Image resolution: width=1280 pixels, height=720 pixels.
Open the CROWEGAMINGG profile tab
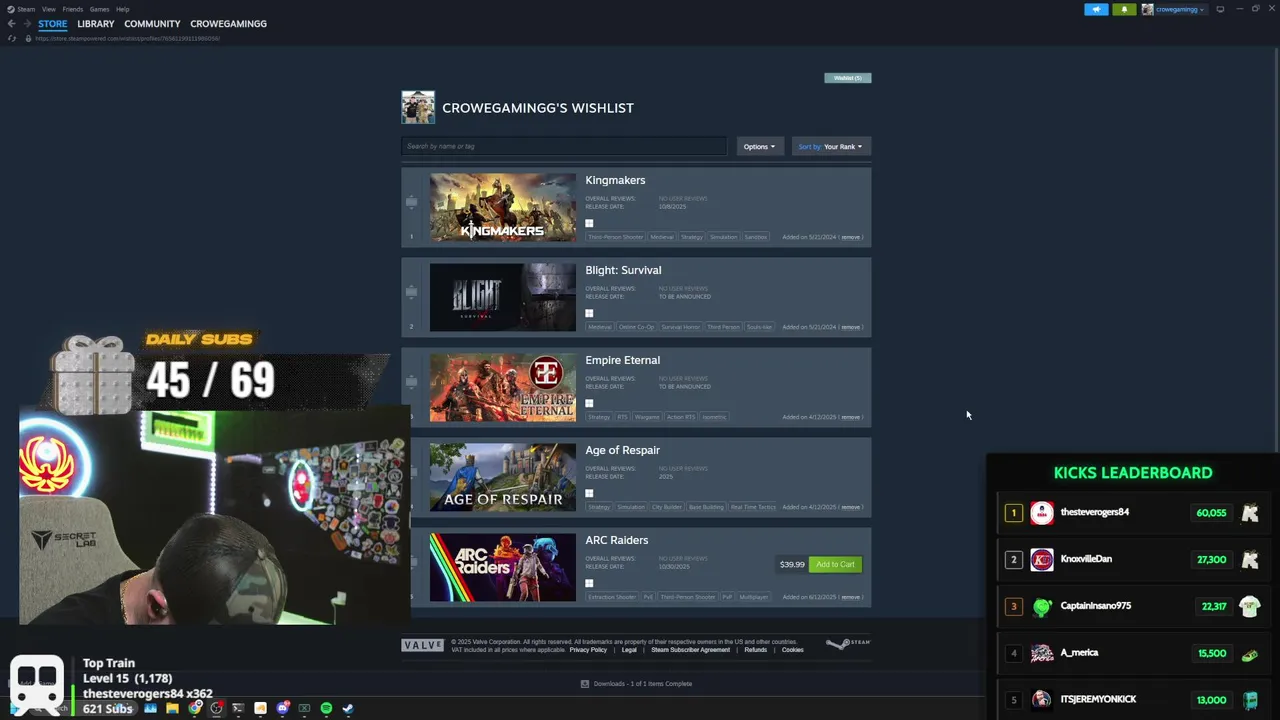point(228,24)
